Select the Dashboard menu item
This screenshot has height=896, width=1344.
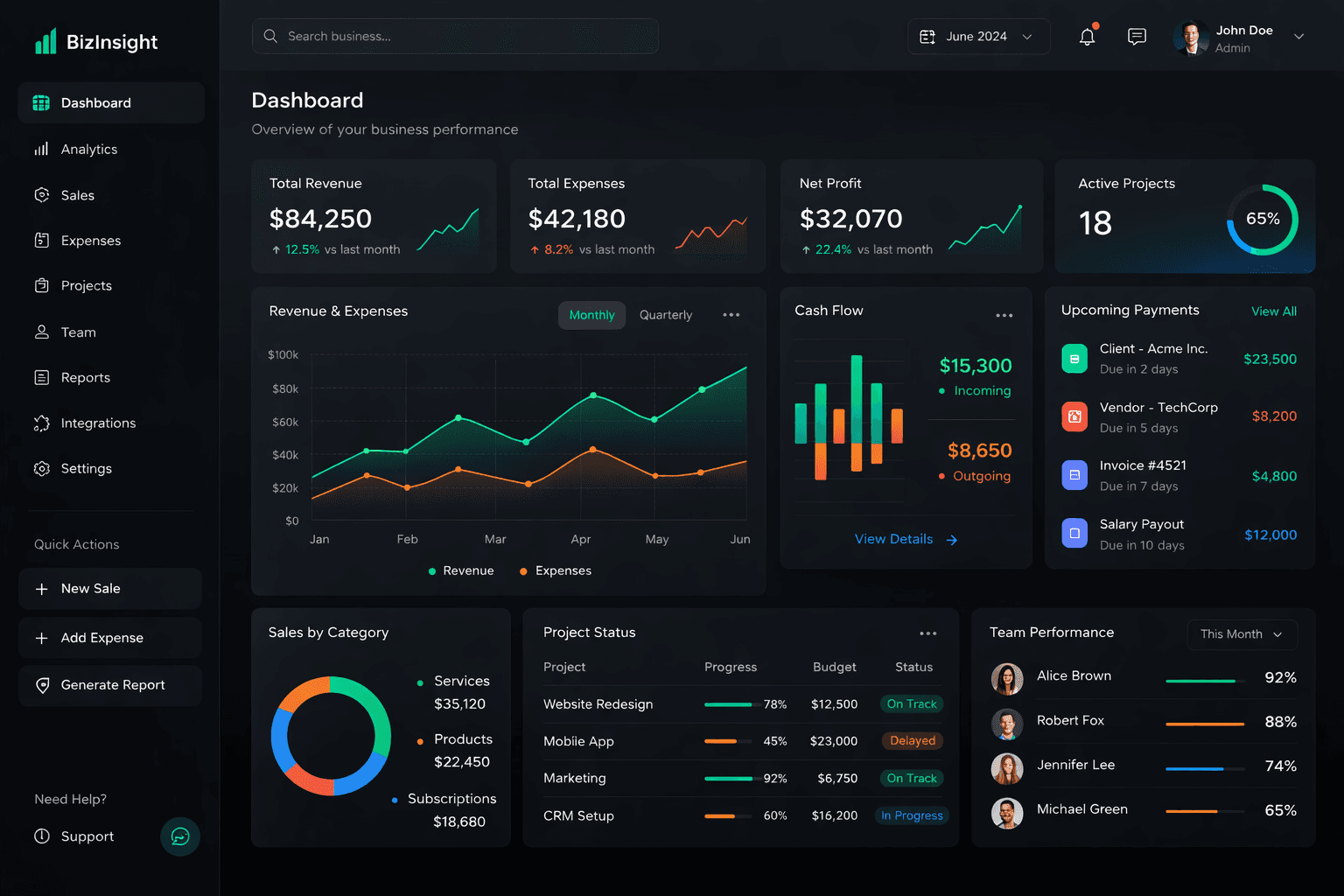(x=95, y=102)
